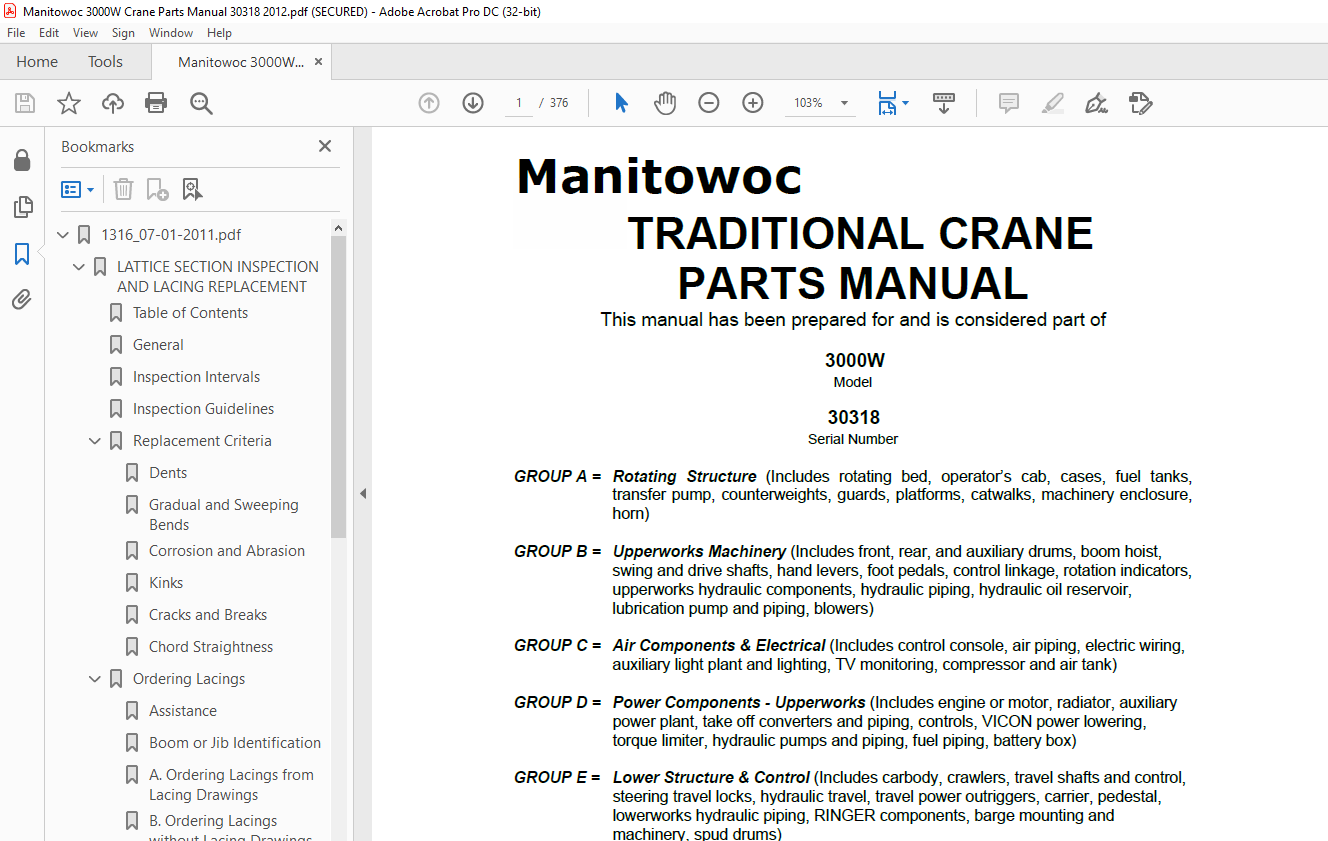Click the upload to cloud icon
1328x841 pixels.
(113, 103)
